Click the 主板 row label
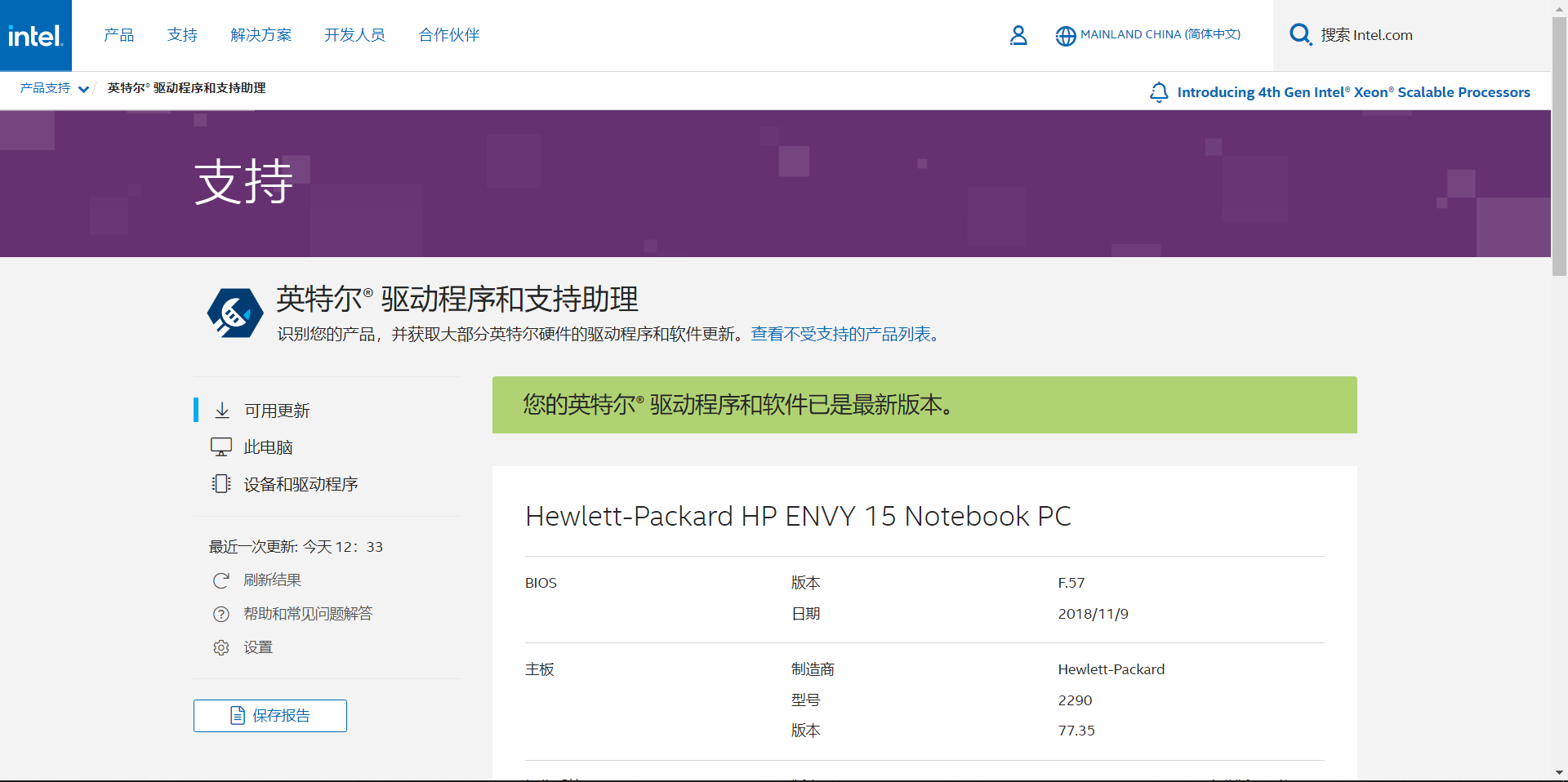This screenshot has height=782, width=1568. (540, 669)
